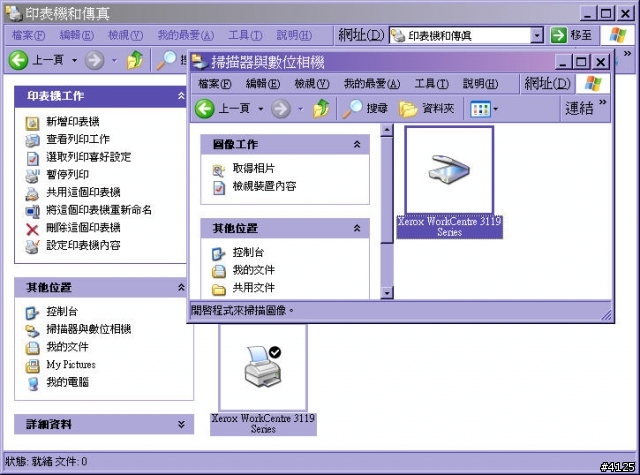Collapse the 圖像工作 panel

pos(357,144)
